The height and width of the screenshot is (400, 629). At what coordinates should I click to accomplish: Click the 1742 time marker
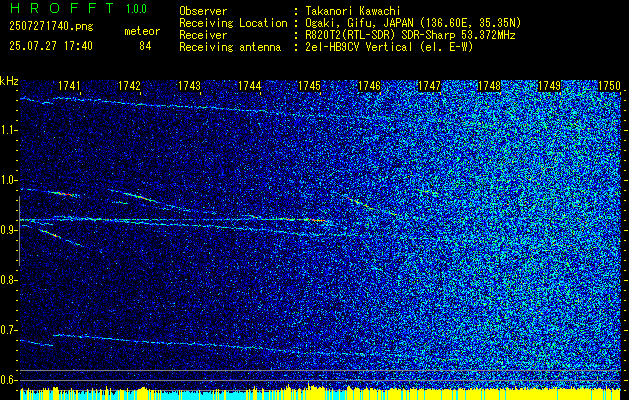point(130,86)
